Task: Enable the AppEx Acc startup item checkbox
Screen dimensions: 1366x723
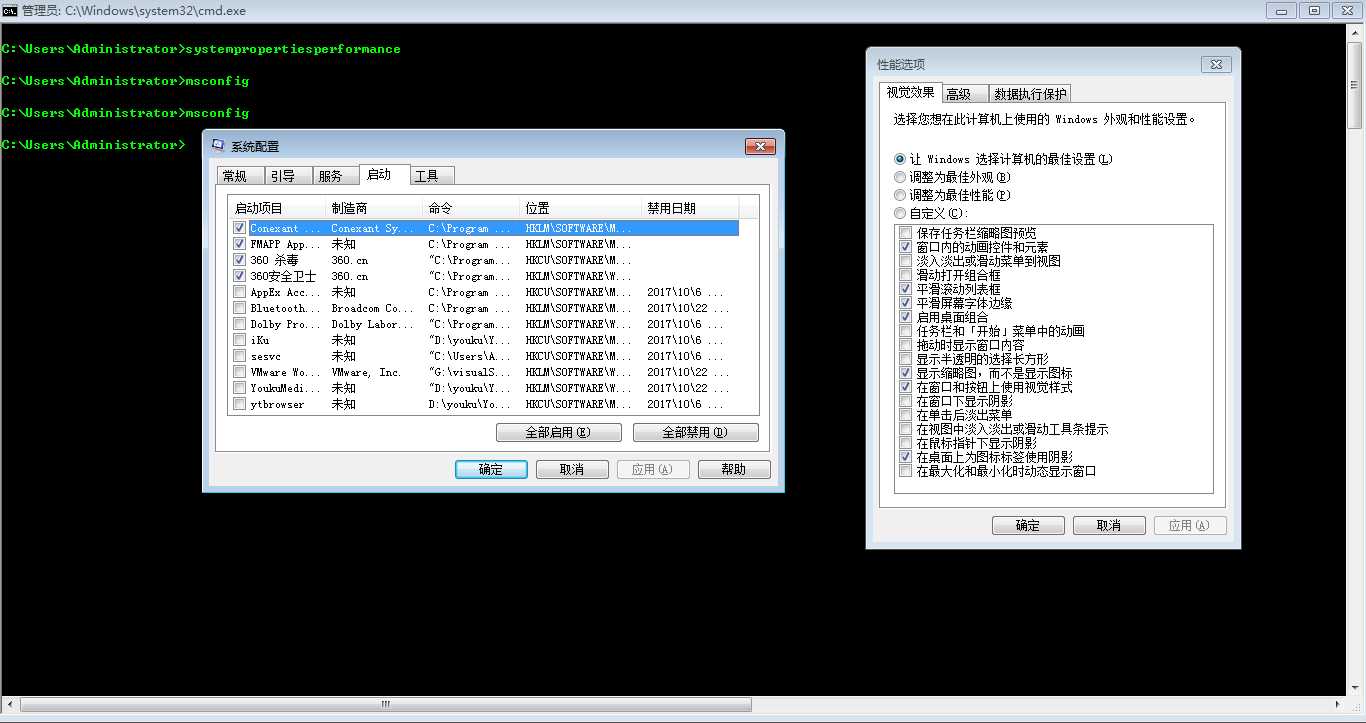Action: (239, 292)
